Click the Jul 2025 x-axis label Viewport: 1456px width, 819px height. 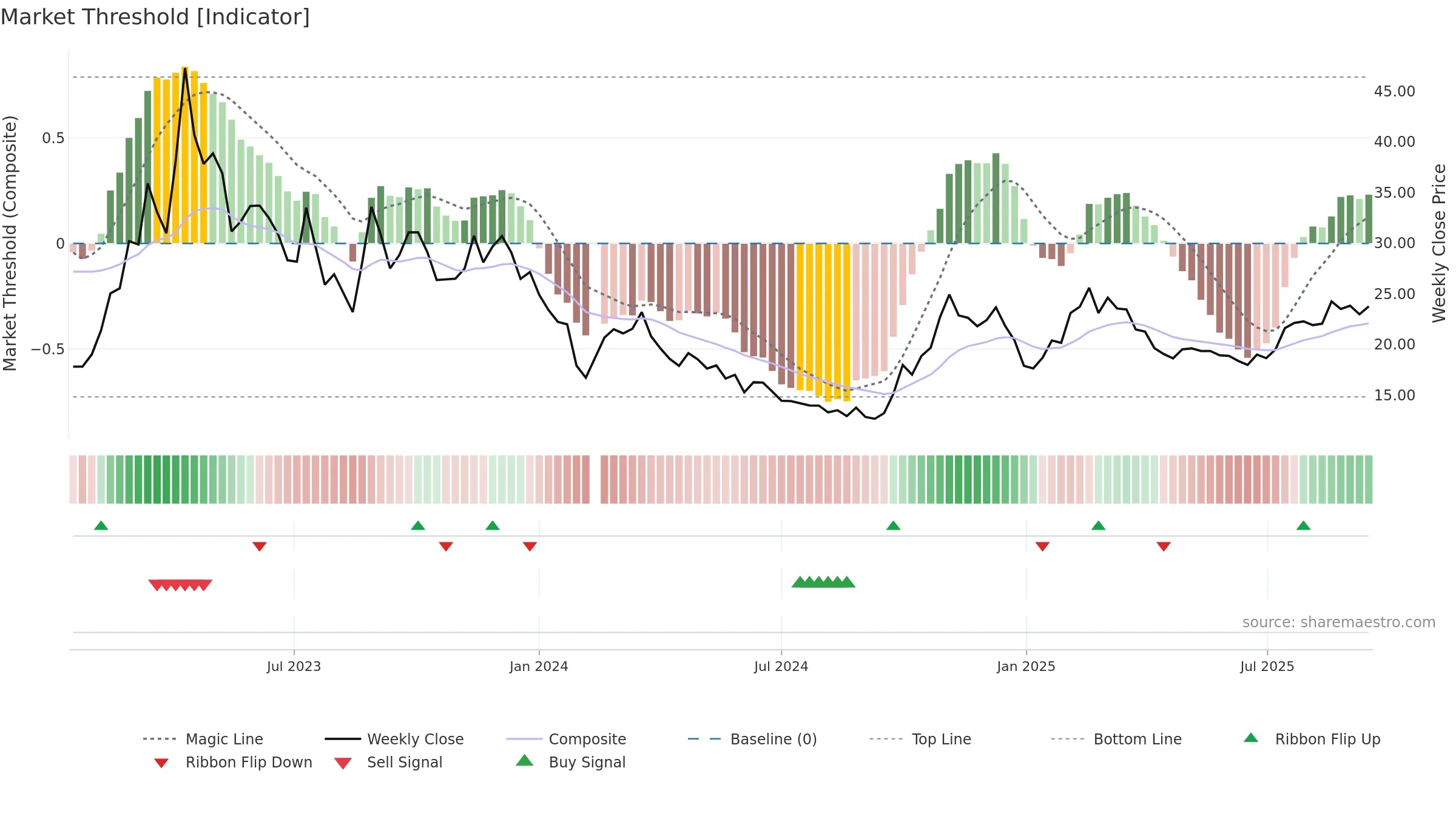(x=1267, y=666)
